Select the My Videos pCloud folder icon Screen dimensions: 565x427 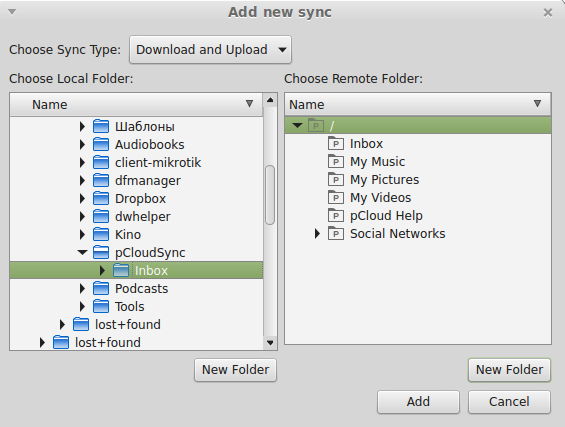336,197
